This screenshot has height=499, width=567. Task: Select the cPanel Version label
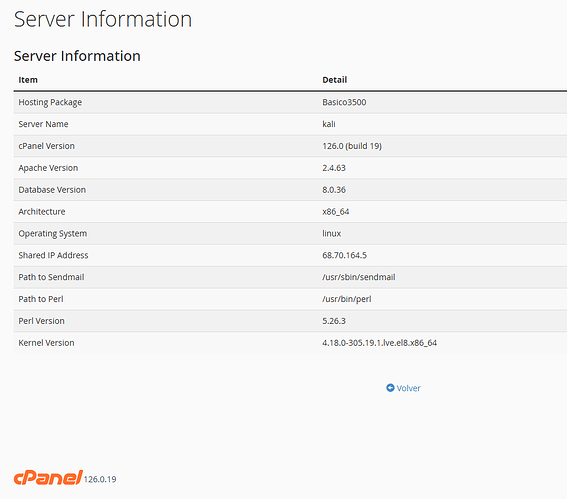tap(46, 146)
